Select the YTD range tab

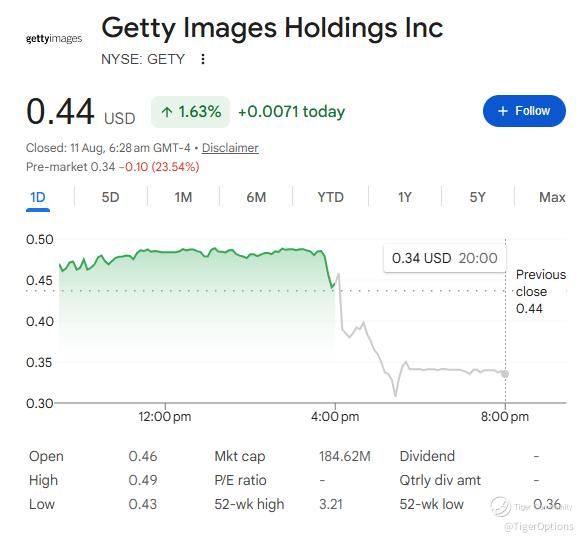coord(330,197)
